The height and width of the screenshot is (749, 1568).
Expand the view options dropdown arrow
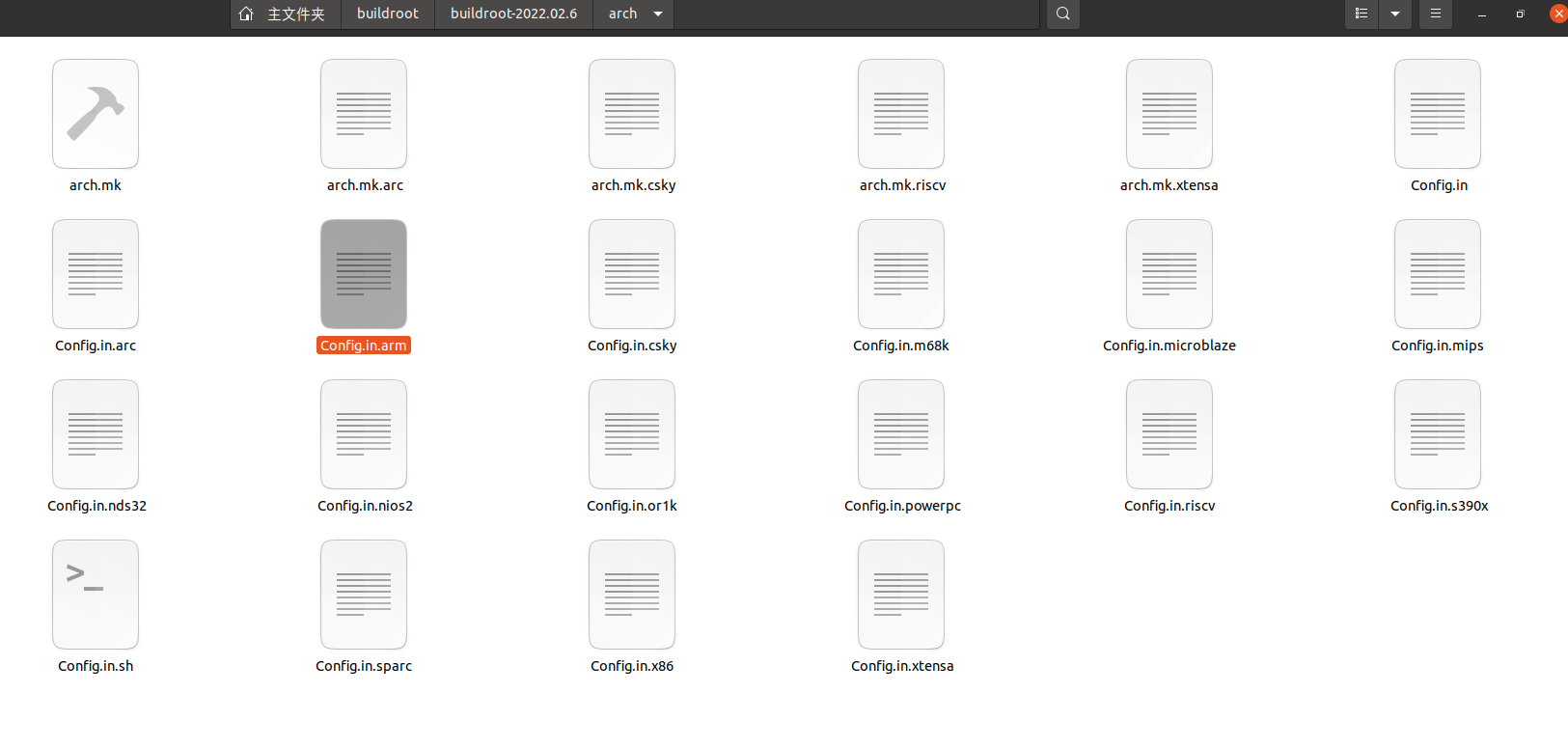click(1395, 14)
